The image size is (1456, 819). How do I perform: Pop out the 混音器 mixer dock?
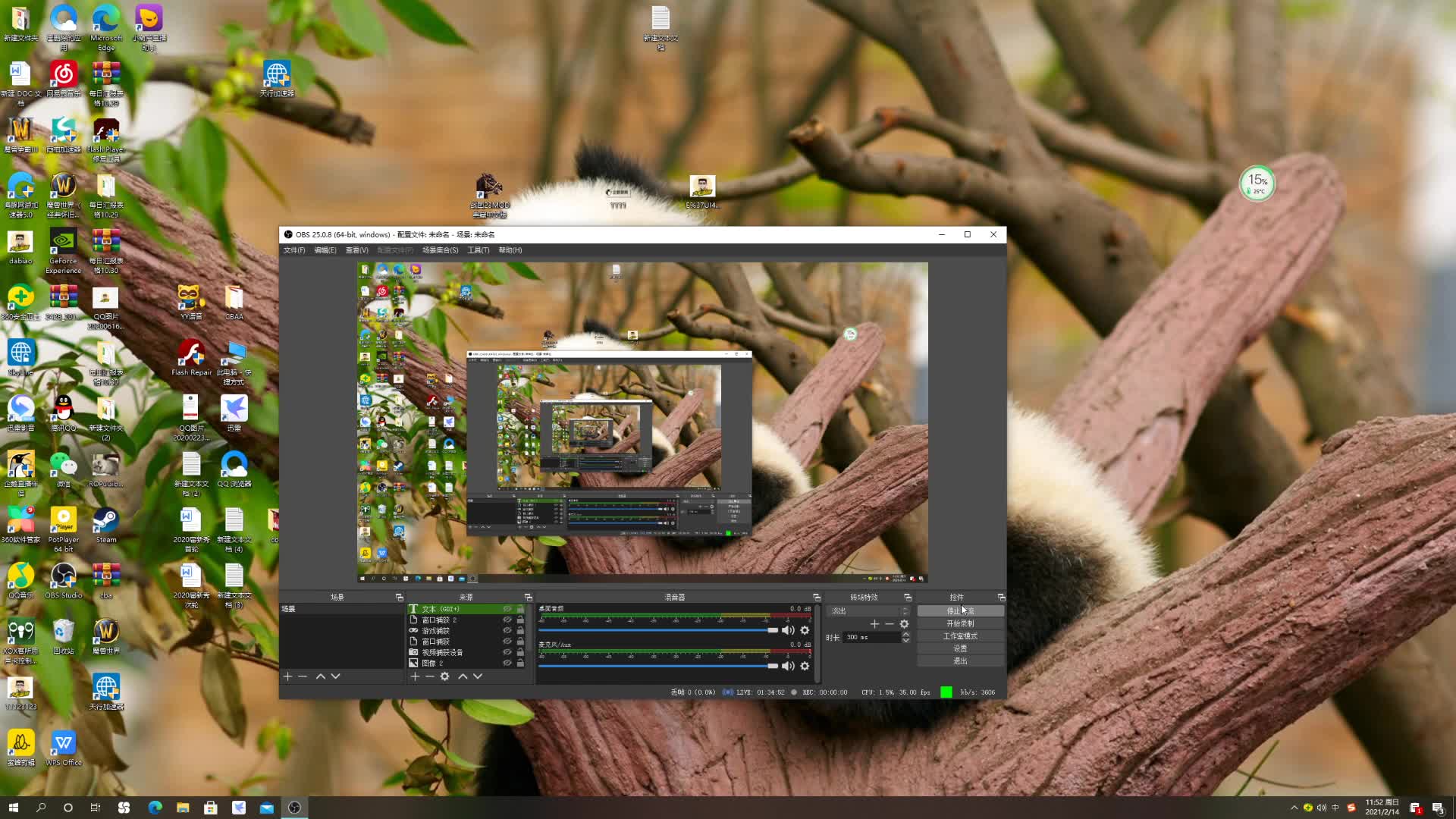pyautogui.click(x=817, y=598)
